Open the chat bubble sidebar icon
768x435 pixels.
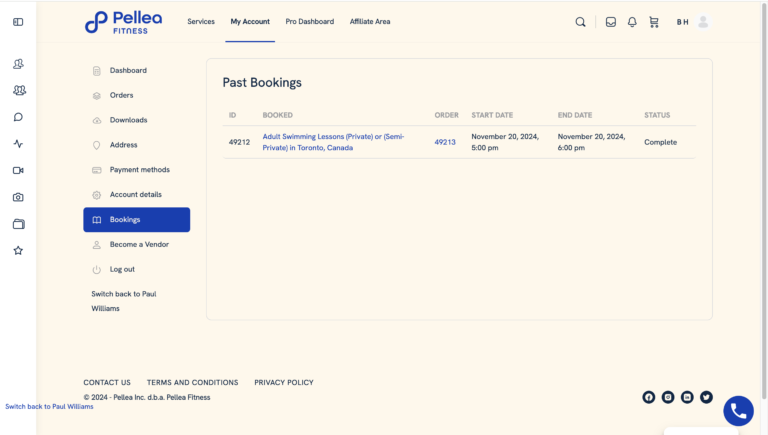point(18,117)
